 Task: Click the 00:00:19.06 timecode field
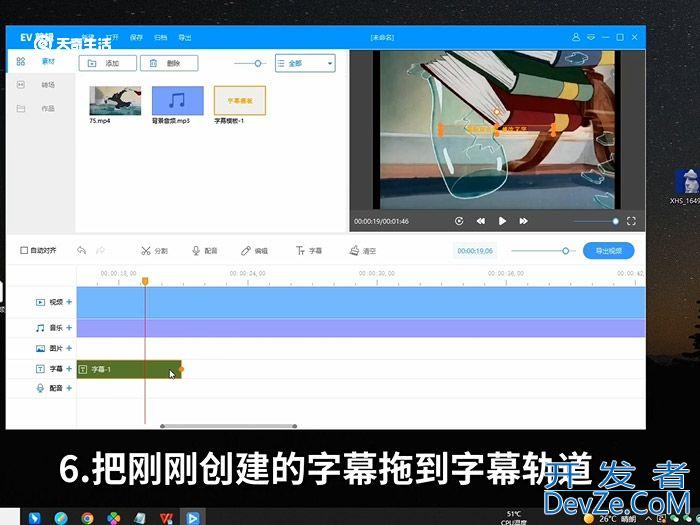[x=475, y=251]
